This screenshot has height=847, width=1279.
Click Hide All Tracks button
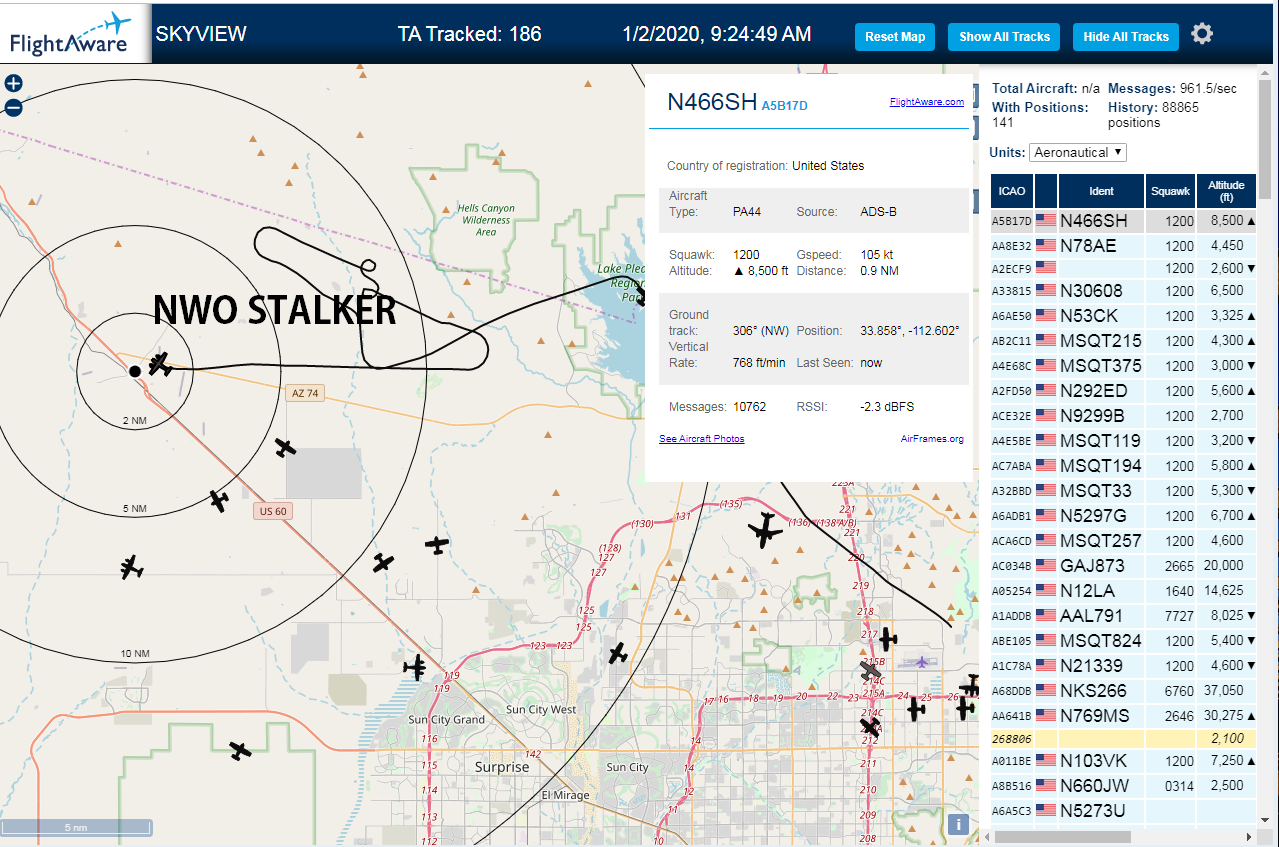(x=1126, y=37)
